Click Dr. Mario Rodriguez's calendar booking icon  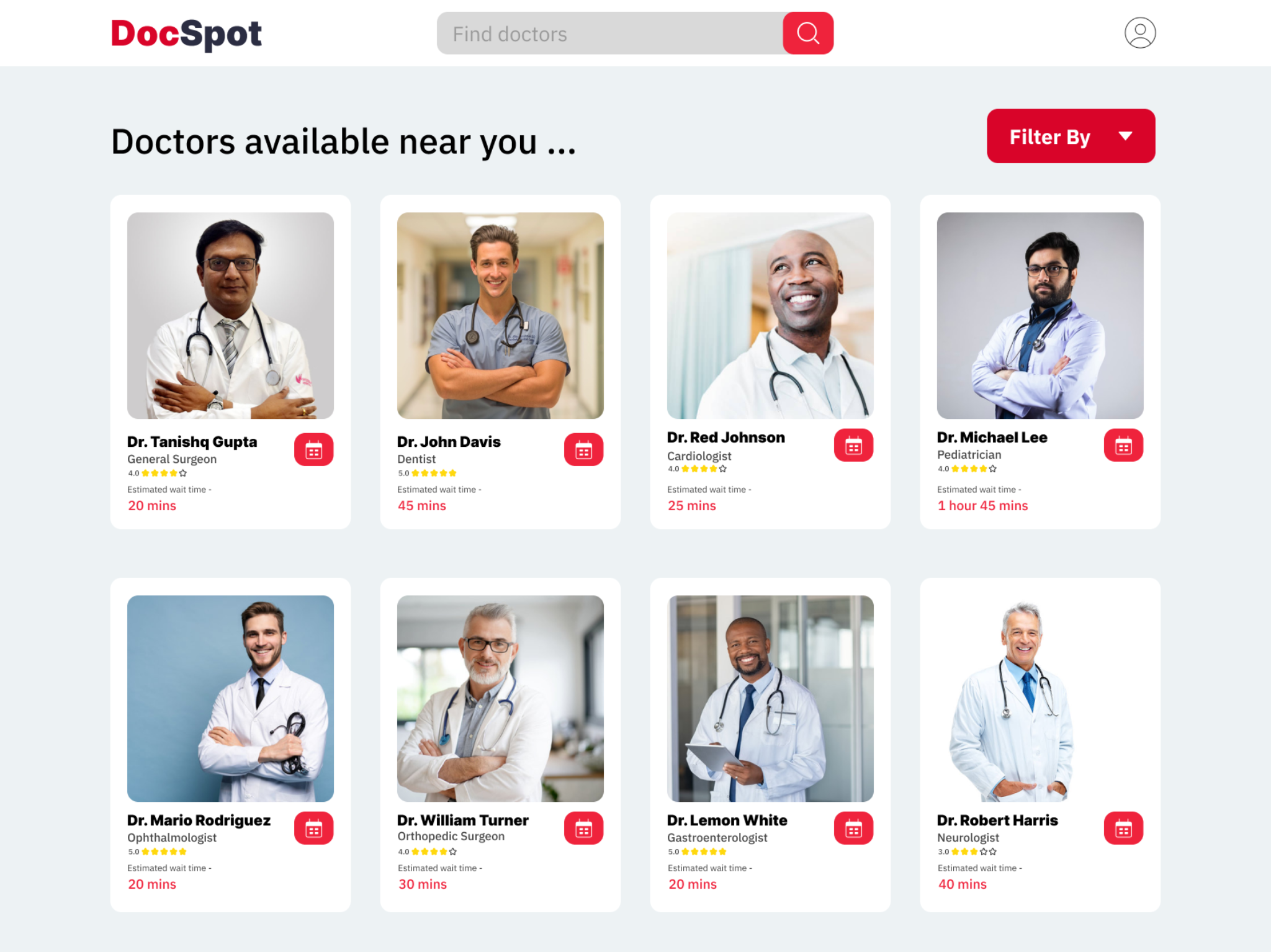pyautogui.click(x=314, y=827)
